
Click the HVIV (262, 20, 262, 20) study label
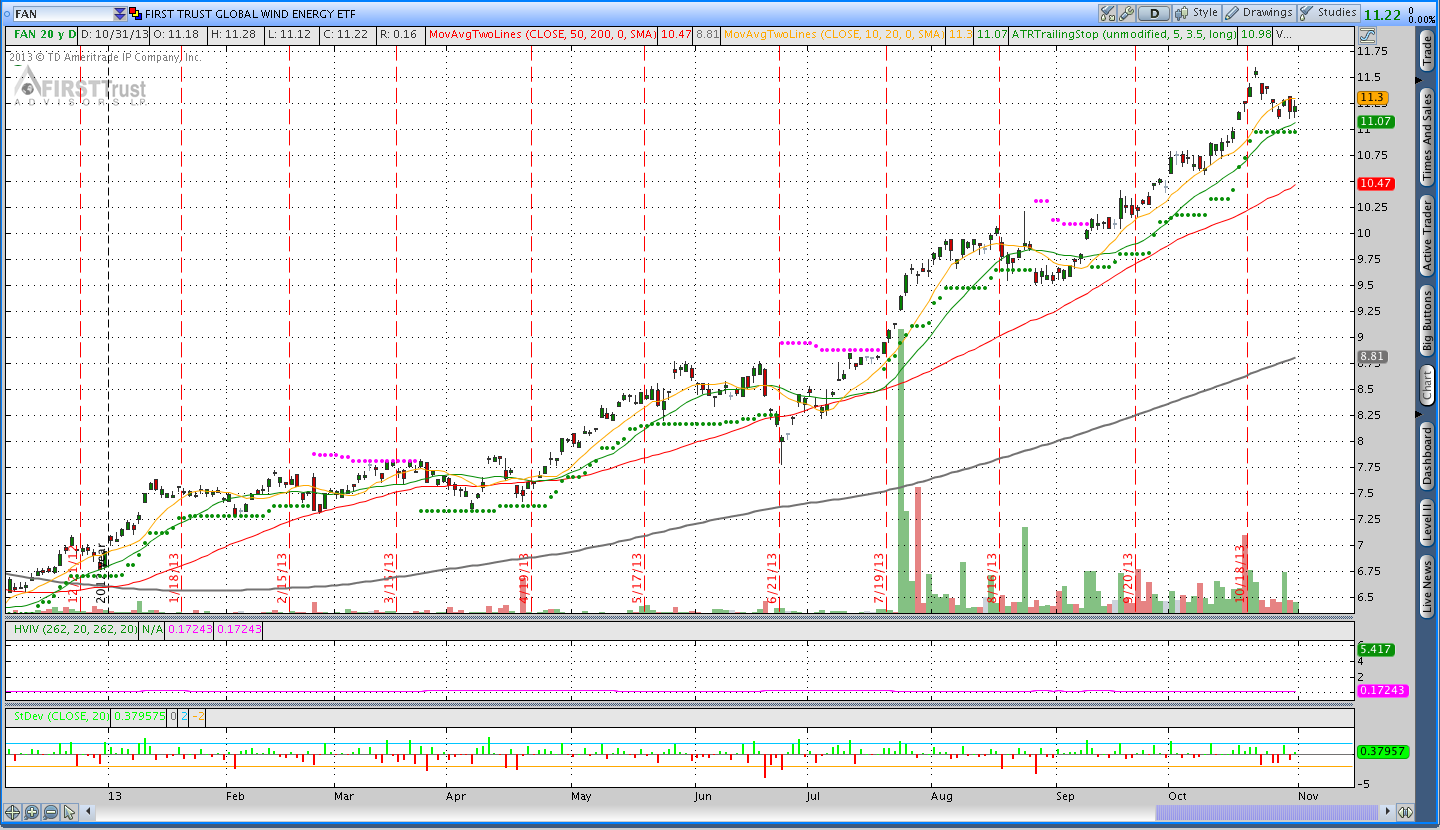click(x=74, y=630)
